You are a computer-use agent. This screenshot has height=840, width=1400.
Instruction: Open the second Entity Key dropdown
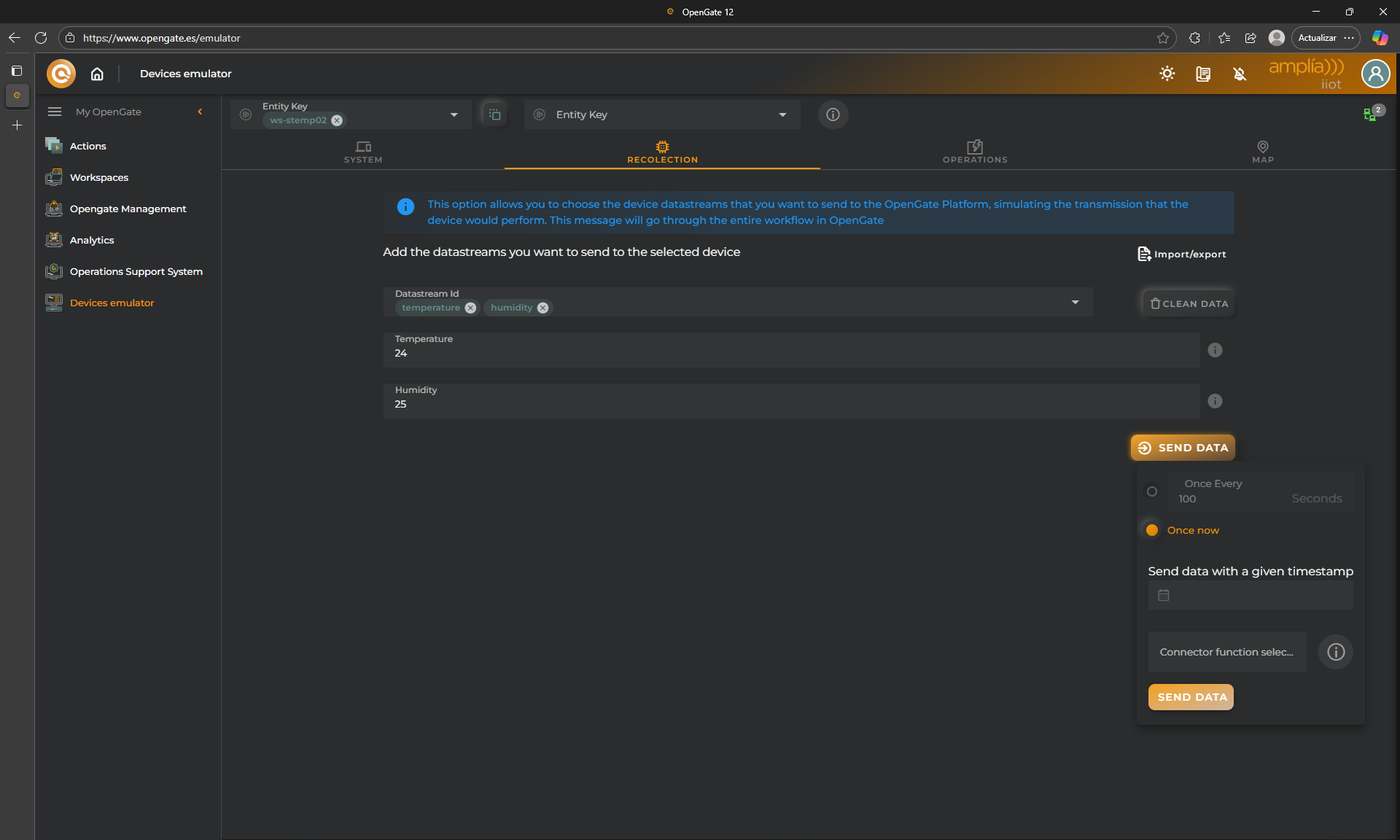782,114
